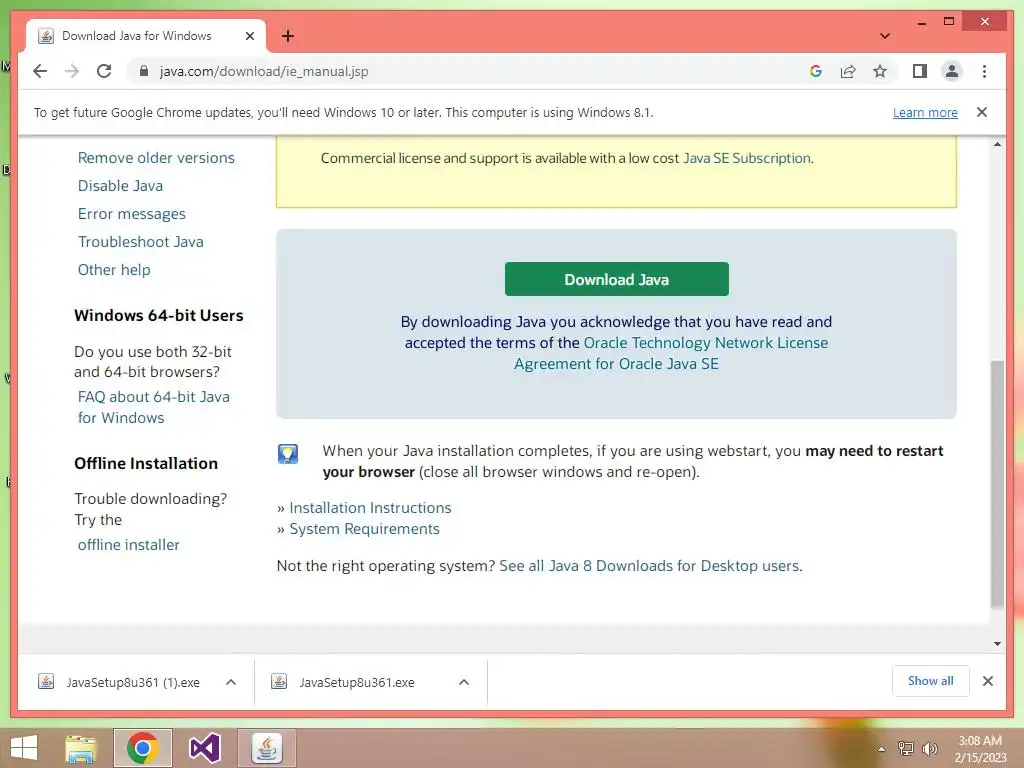Screen dimensions: 1024x768
Task: Open the Error messages help link
Action: click(x=131, y=214)
